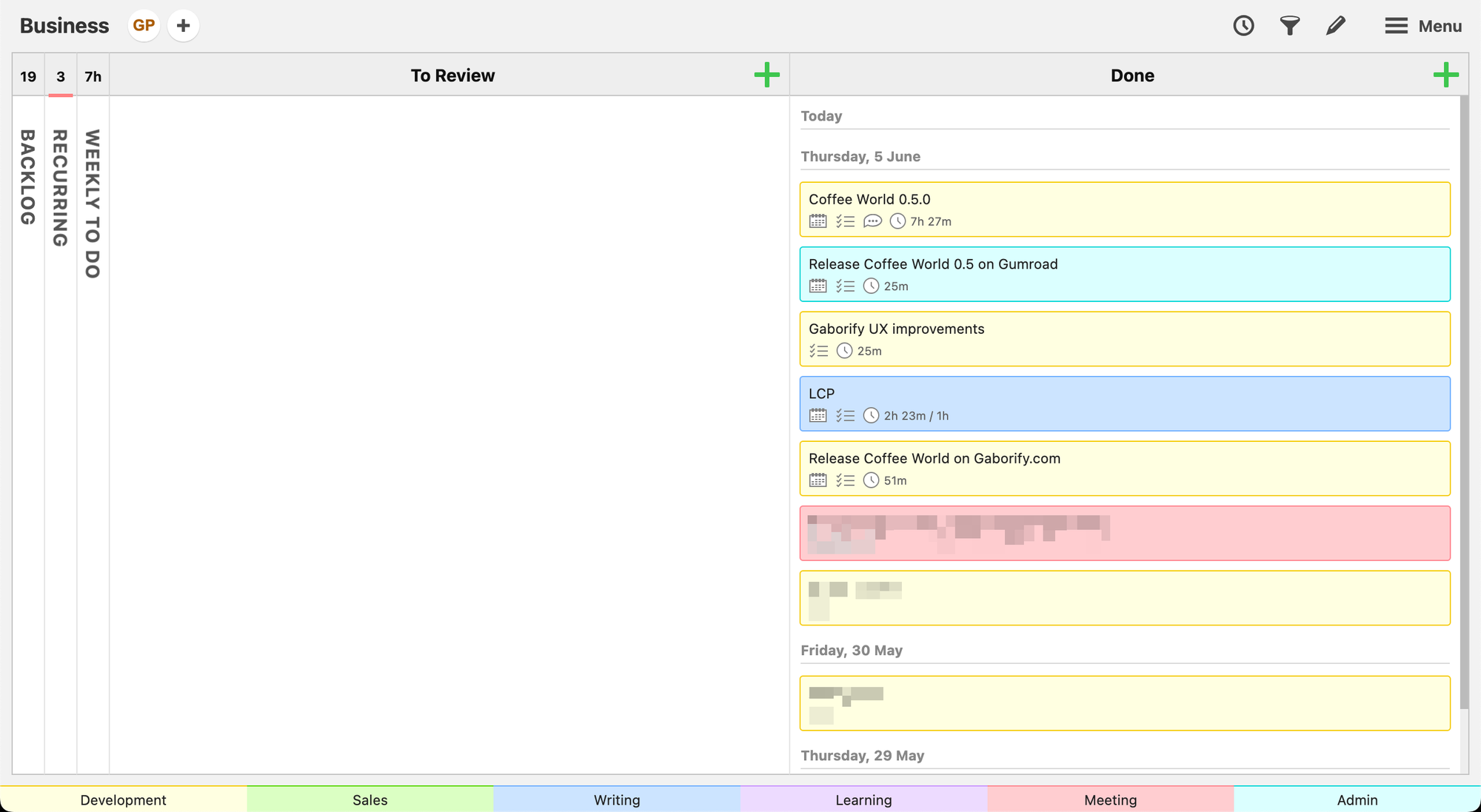Click the GP user avatar
Image resolution: width=1481 pixels, height=812 pixels.
coord(144,26)
